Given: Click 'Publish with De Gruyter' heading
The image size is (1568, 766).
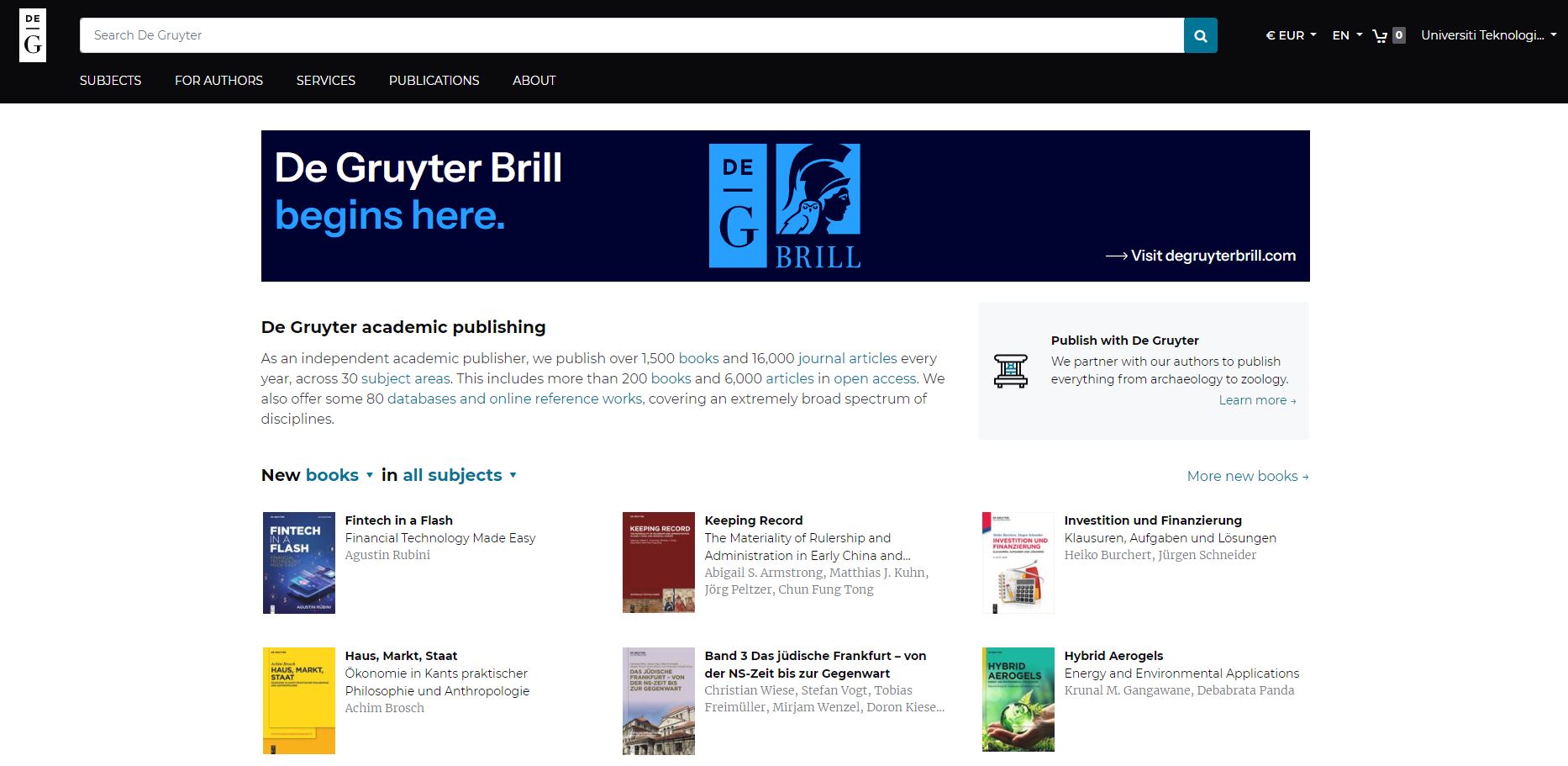Looking at the screenshot, I should coord(1124,341).
